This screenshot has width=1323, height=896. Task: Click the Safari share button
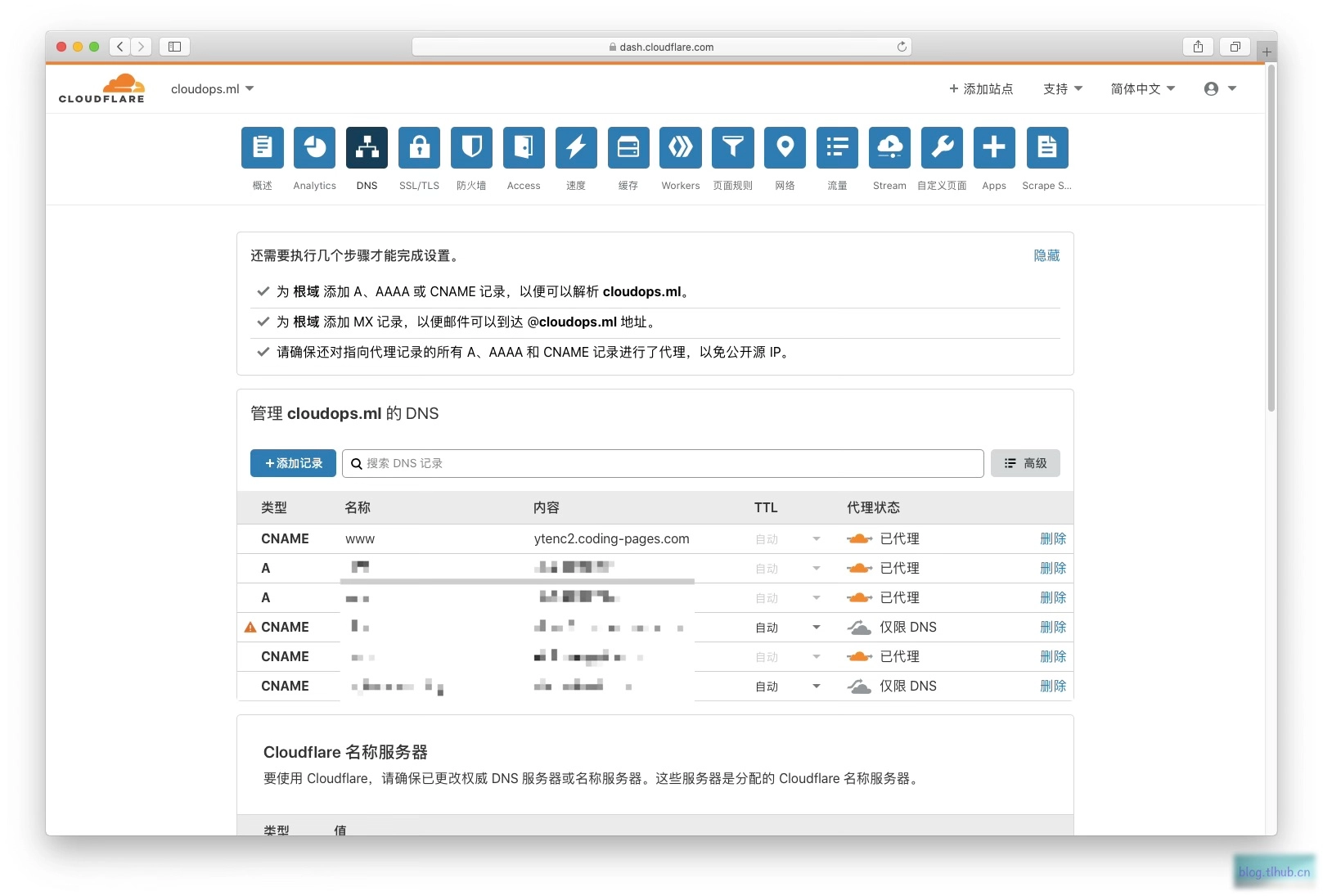point(1198,47)
